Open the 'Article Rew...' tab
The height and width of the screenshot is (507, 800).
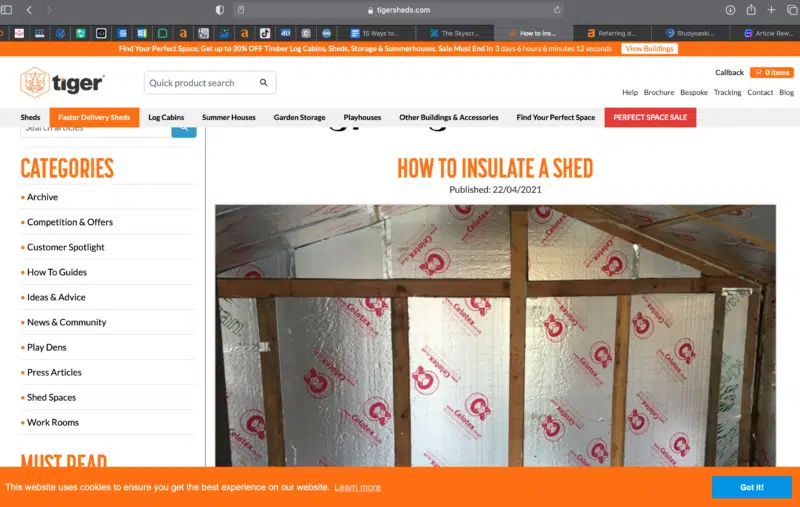(x=768, y=33)
